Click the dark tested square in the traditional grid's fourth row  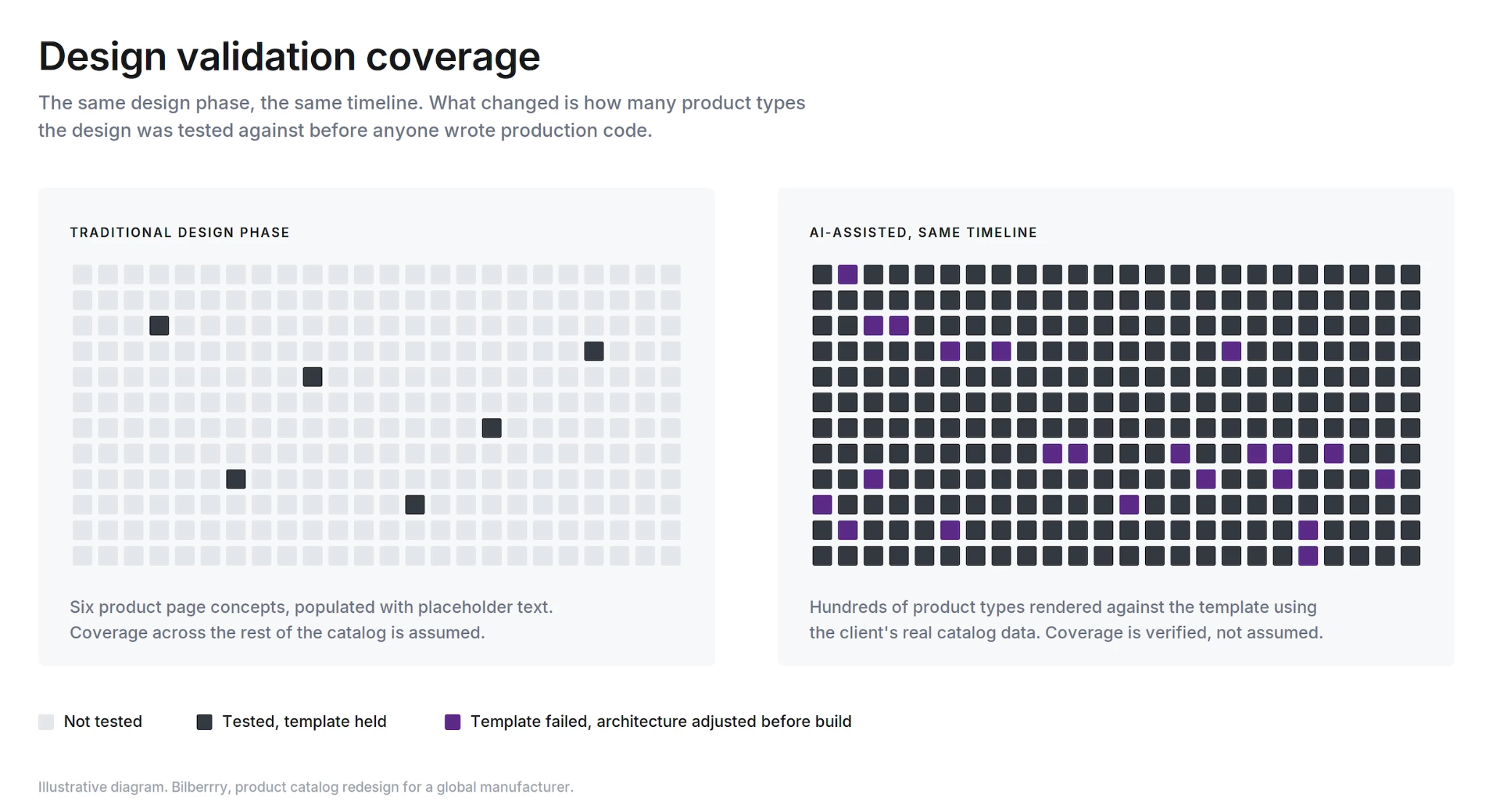[x=594, y=351]
